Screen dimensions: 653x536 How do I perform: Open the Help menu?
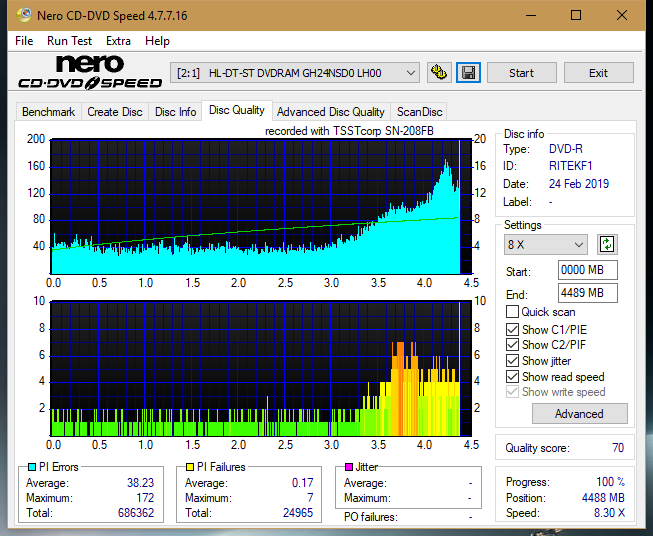(x=157, y=41)
